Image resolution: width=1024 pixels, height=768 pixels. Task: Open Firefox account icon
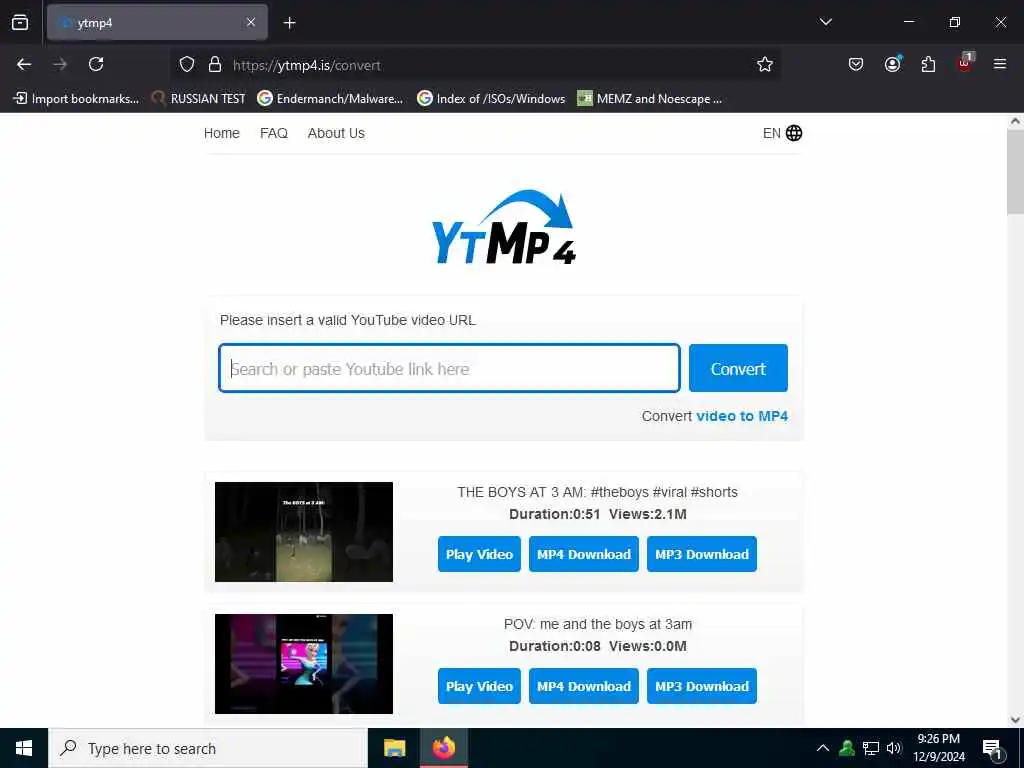892,64
